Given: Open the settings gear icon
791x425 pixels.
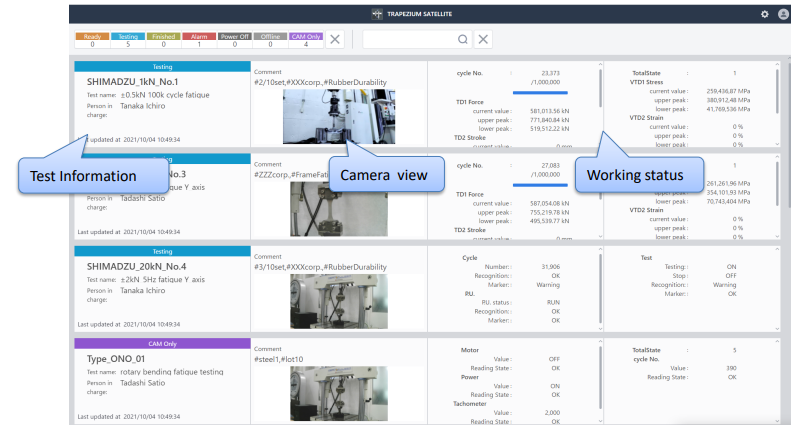Looking at the screenshot, I should pyautogui.click(x=765, y=15).
